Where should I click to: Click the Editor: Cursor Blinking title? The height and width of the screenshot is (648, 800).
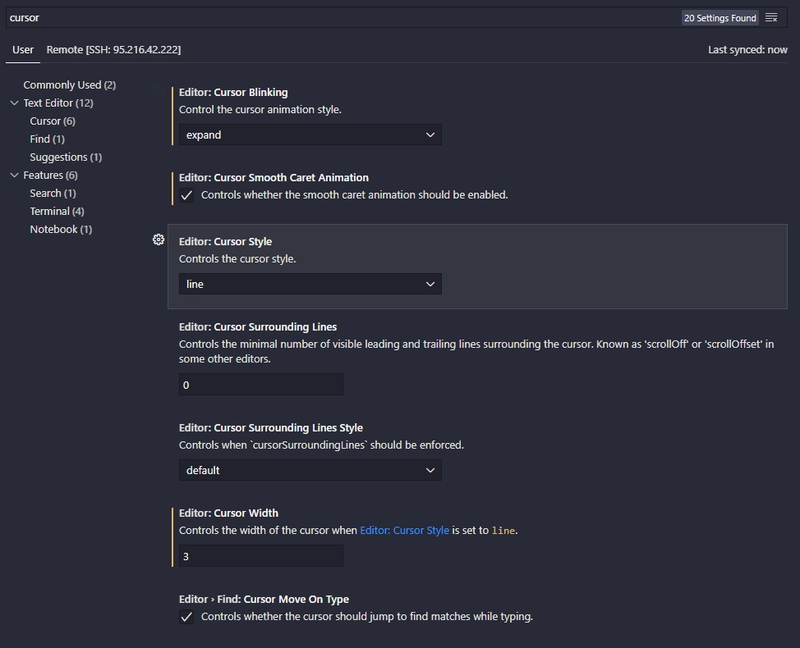coord(233,92)
